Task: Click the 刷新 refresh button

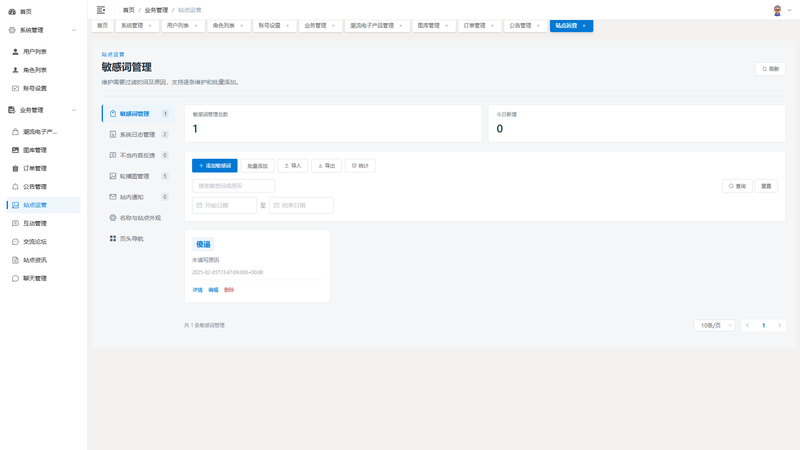Action: (770, 69)
